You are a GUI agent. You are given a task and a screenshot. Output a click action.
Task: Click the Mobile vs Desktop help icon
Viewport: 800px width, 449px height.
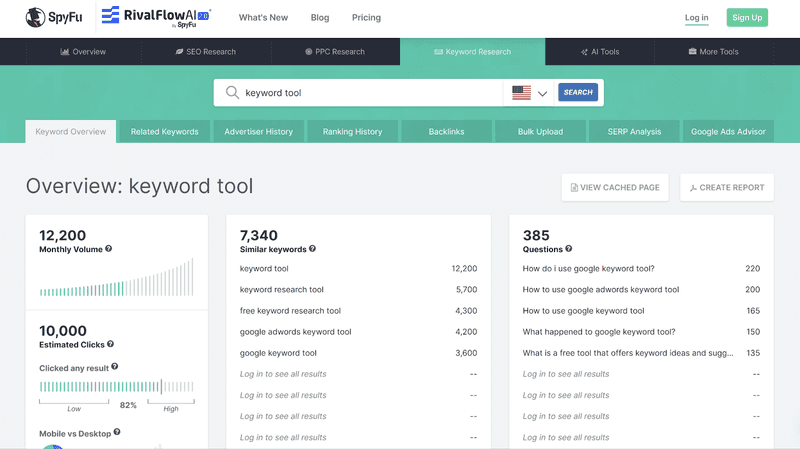tap(117, 432)
